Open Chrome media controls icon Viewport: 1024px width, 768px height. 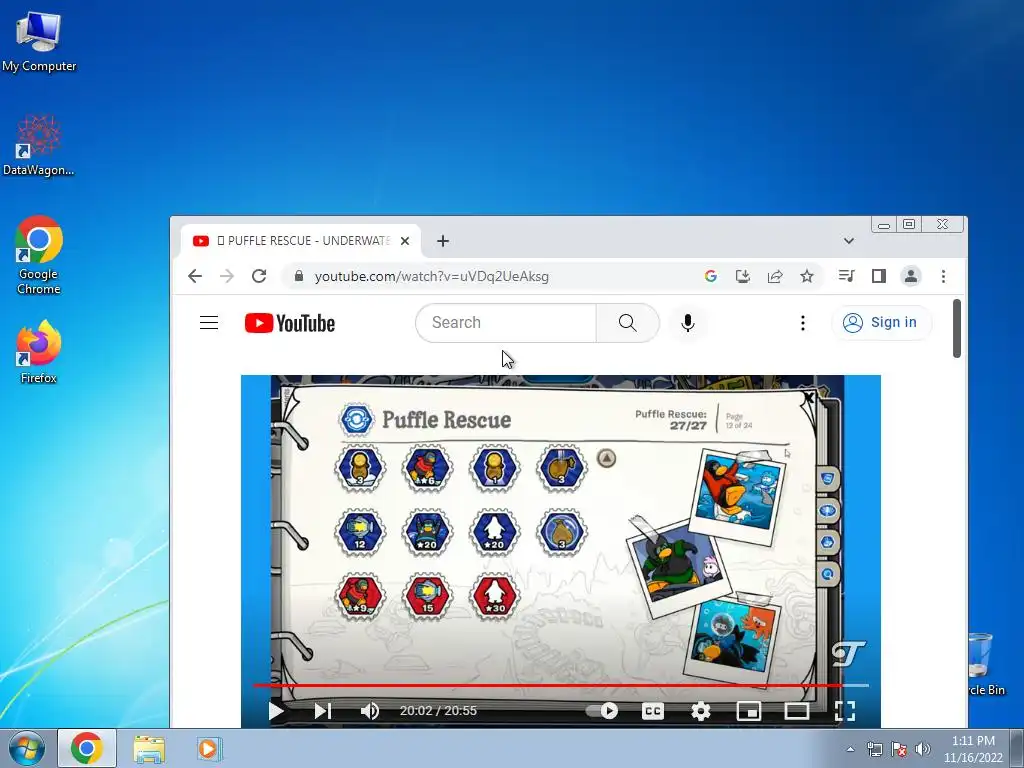tap(846, 276)
